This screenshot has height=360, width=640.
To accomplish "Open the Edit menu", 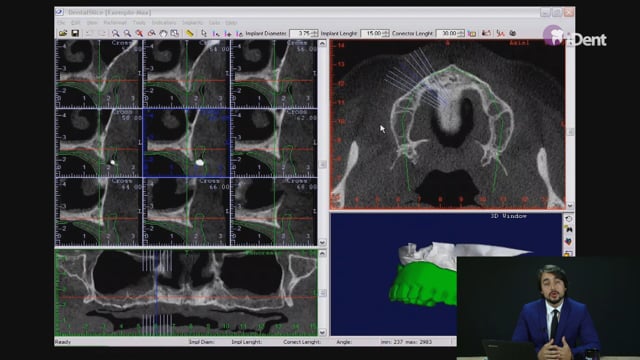I will [x=76, y=22].
